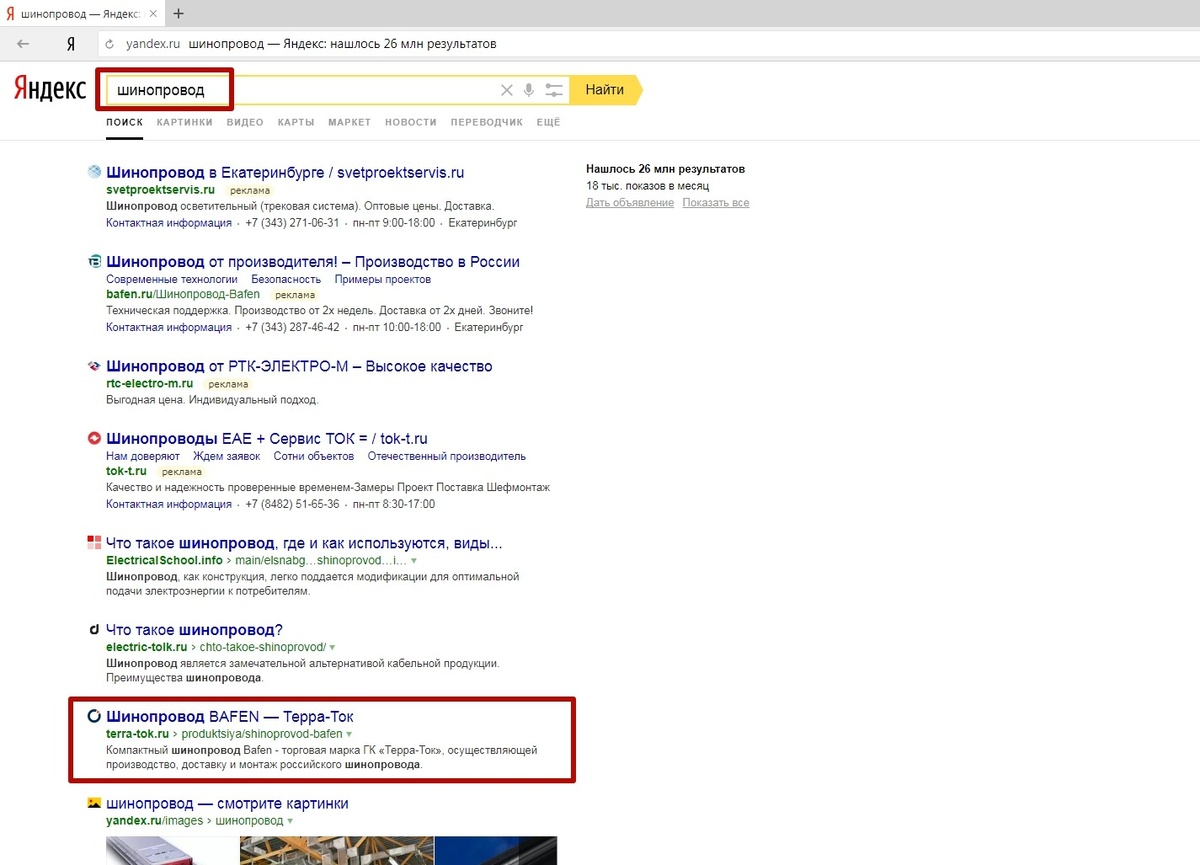Click 'Отечественный производитель' sitelink
The width and height of the screenshot is (1200, 865).
tap(447, 456)
